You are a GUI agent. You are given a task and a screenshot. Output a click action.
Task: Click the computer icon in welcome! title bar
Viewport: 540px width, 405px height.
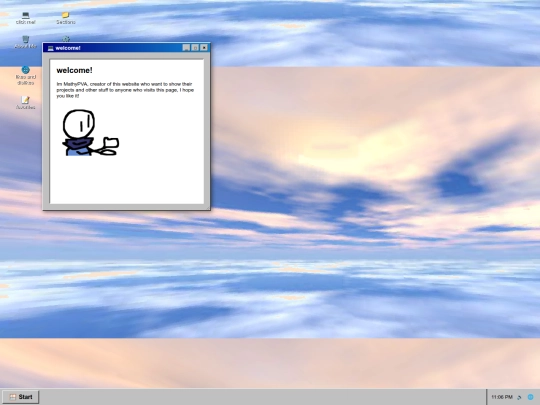click(51, 48)
